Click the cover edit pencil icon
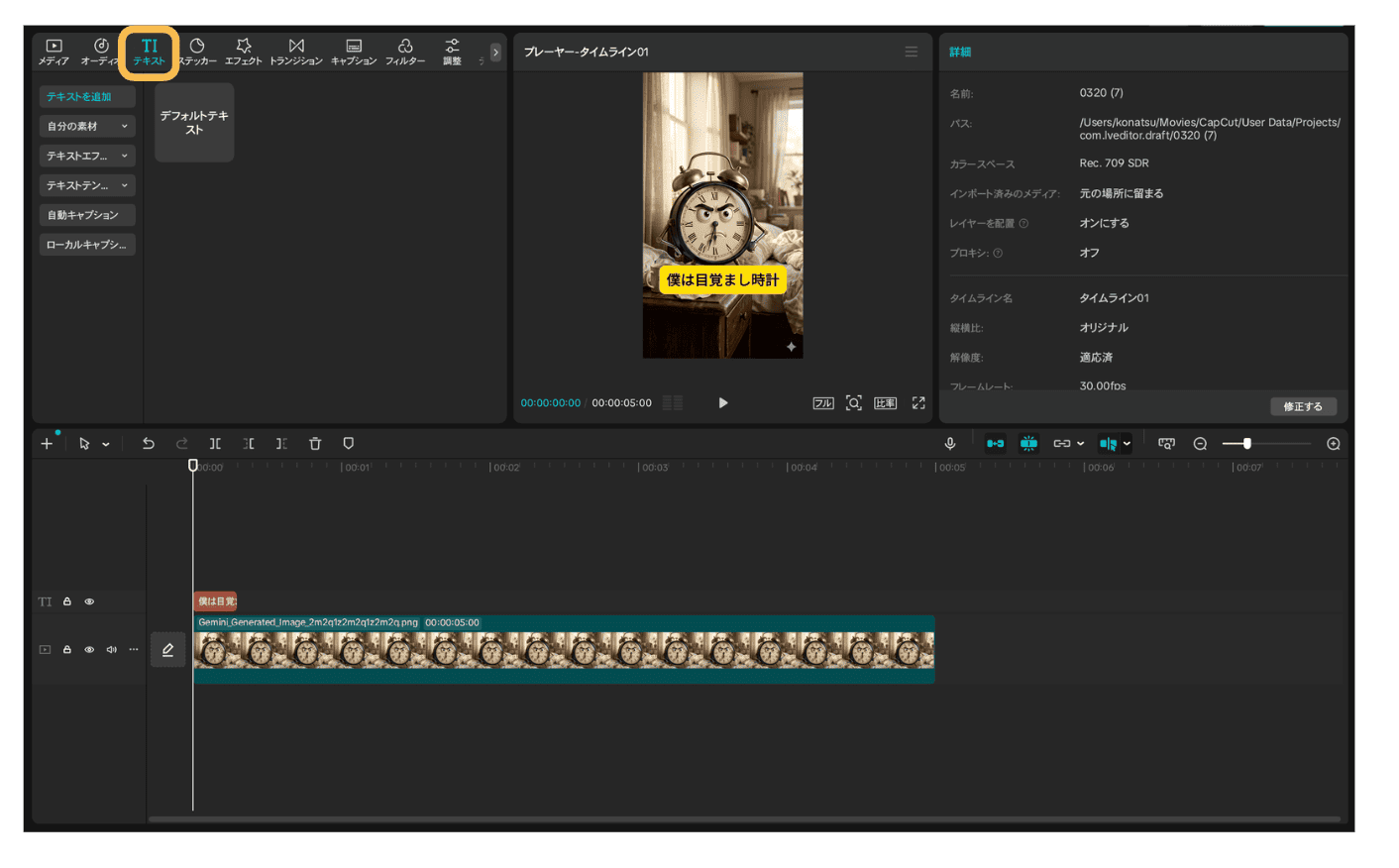This screenshot has height=868, width=1399. pyautogui.click(x=167, y=650)
